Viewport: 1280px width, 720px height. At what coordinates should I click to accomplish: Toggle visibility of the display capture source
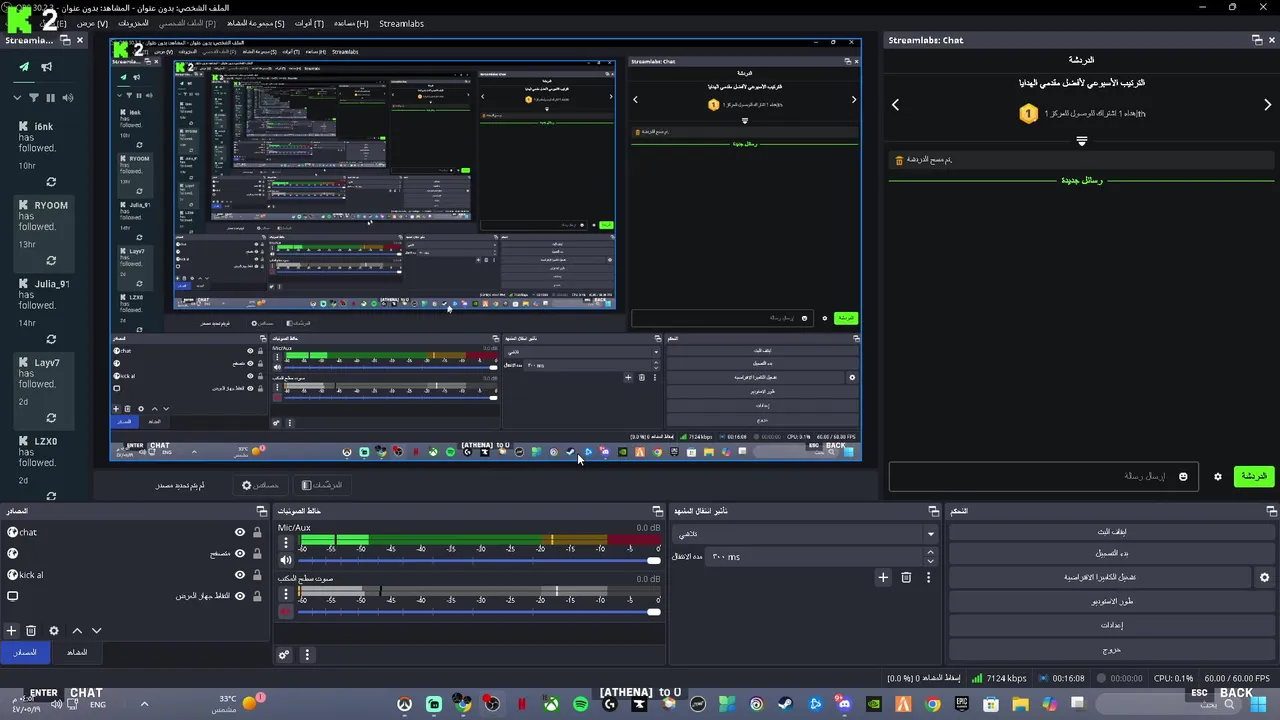coord(240,596)
